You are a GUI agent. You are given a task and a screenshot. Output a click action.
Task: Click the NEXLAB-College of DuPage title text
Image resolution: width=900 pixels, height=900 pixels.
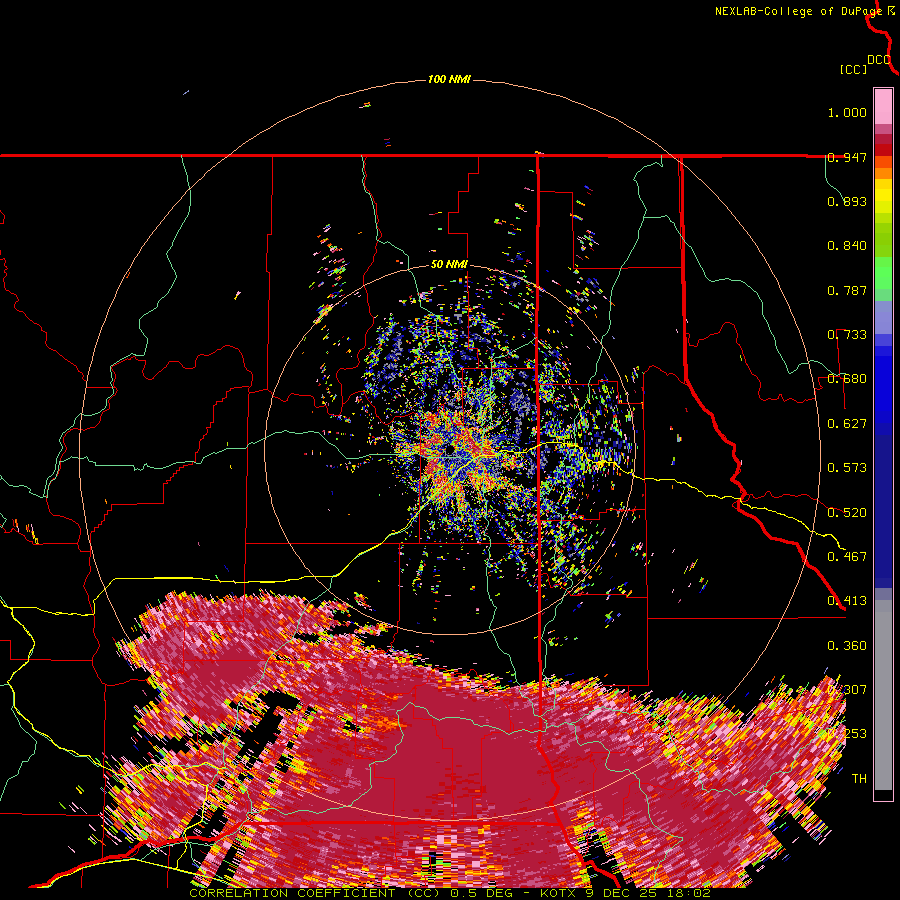799,11
